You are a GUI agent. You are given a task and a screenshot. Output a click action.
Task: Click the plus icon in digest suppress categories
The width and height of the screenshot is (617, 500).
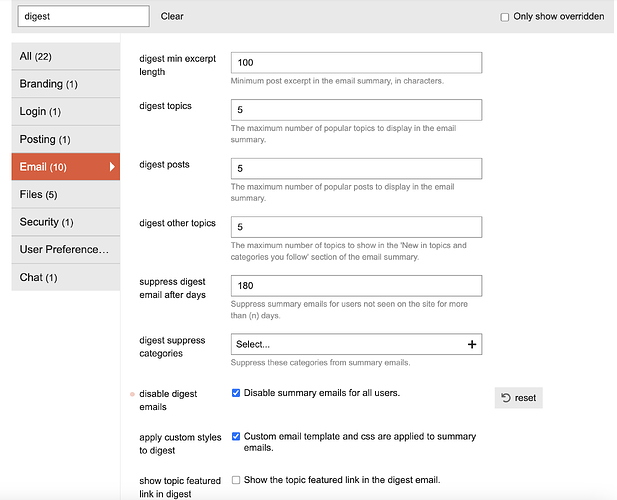click(471, 345)
